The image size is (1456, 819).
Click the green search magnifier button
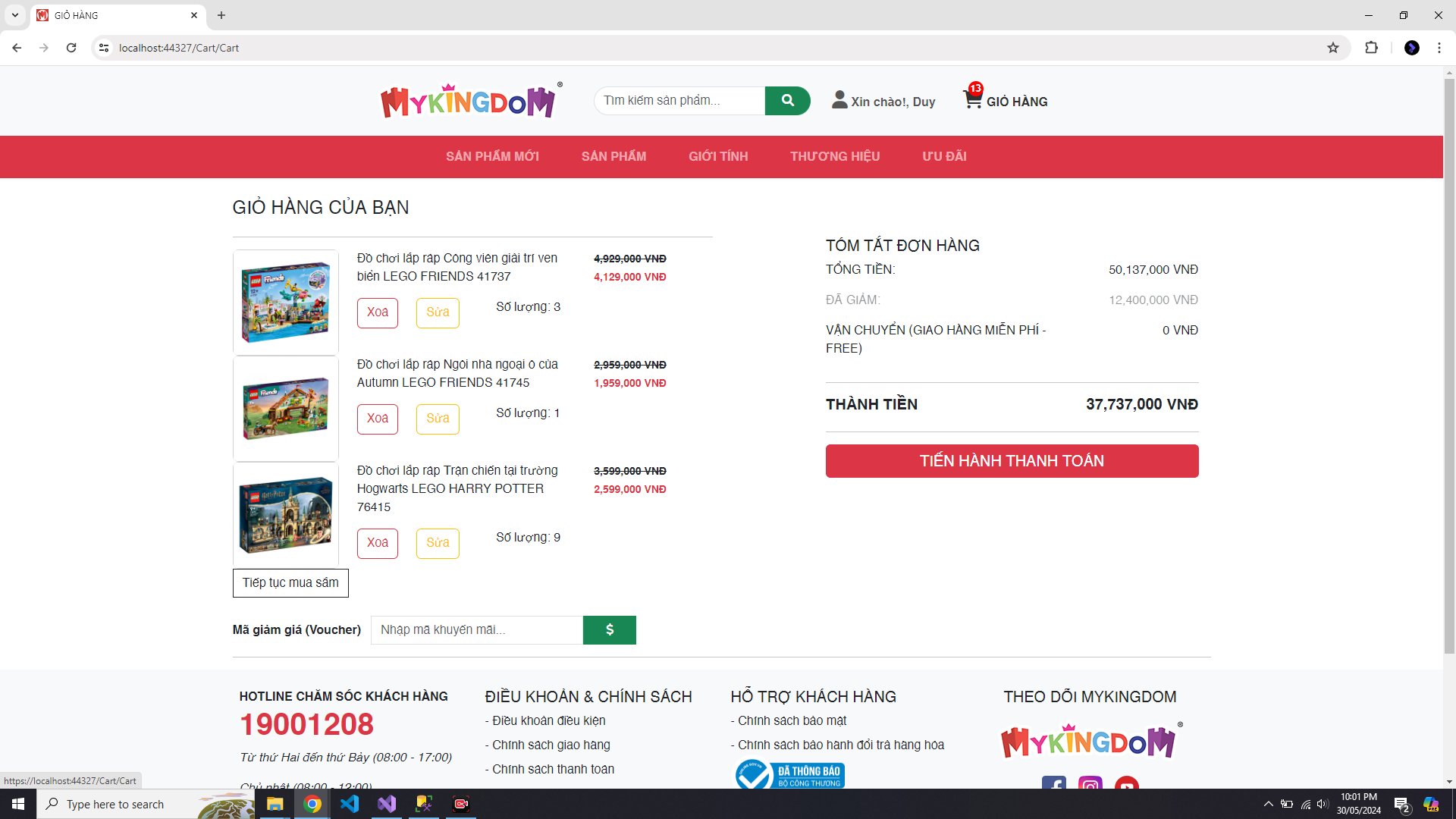coord(787,100)
